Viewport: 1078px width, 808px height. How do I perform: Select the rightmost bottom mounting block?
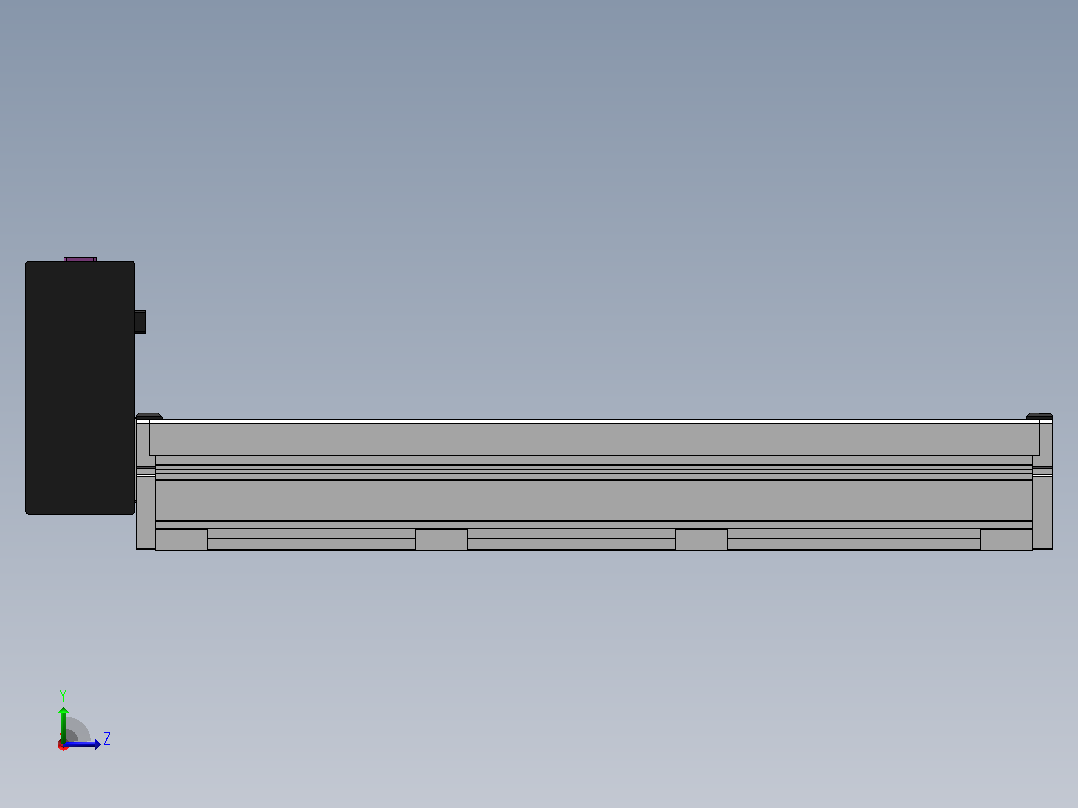click(x=1006, y=540)
